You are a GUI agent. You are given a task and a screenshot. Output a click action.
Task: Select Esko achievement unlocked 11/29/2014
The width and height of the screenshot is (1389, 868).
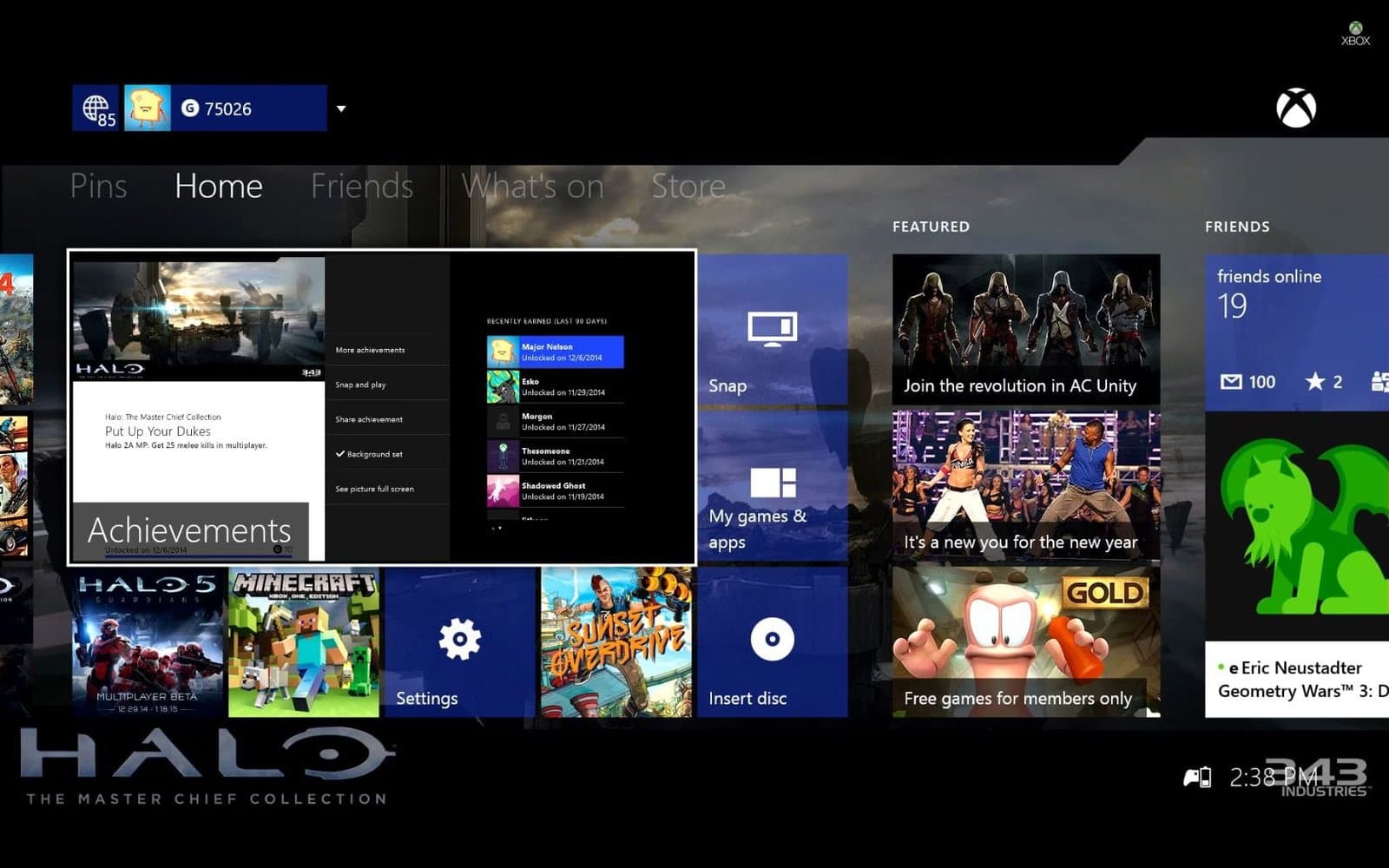[555, 386]
